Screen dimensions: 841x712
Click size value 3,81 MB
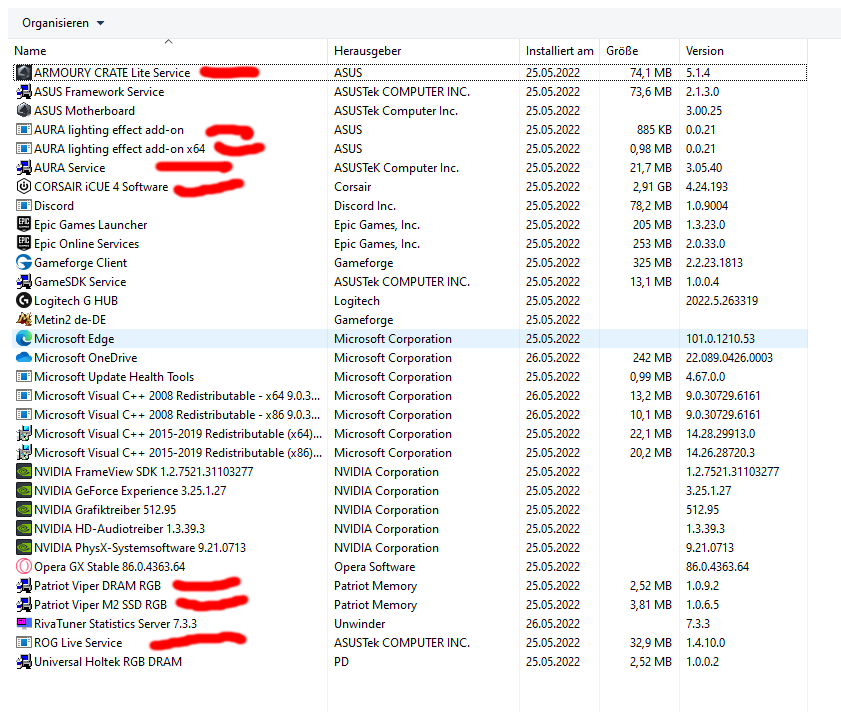tap(651, 605)
